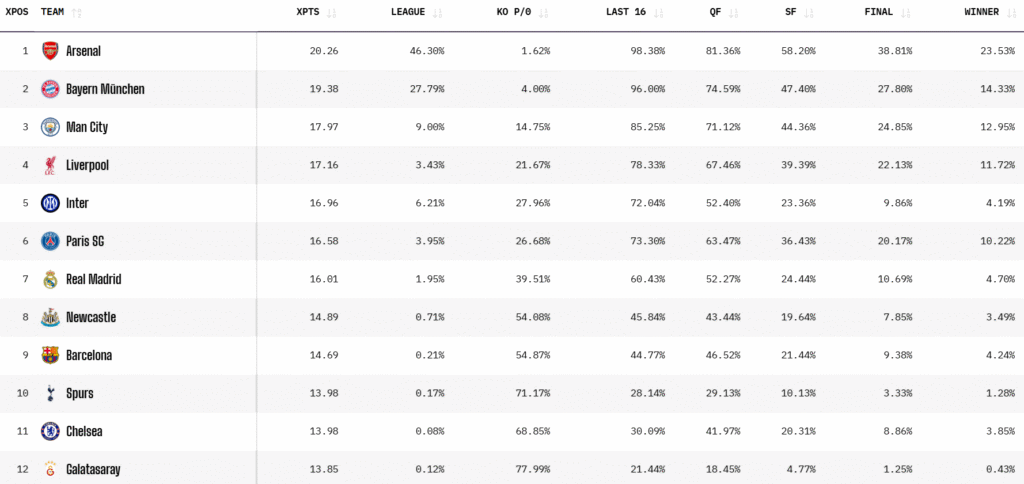The width and height of the screenshot is (1024, 484).
Task: Click the Bayern München crest icon
Action: click(50, 89)
